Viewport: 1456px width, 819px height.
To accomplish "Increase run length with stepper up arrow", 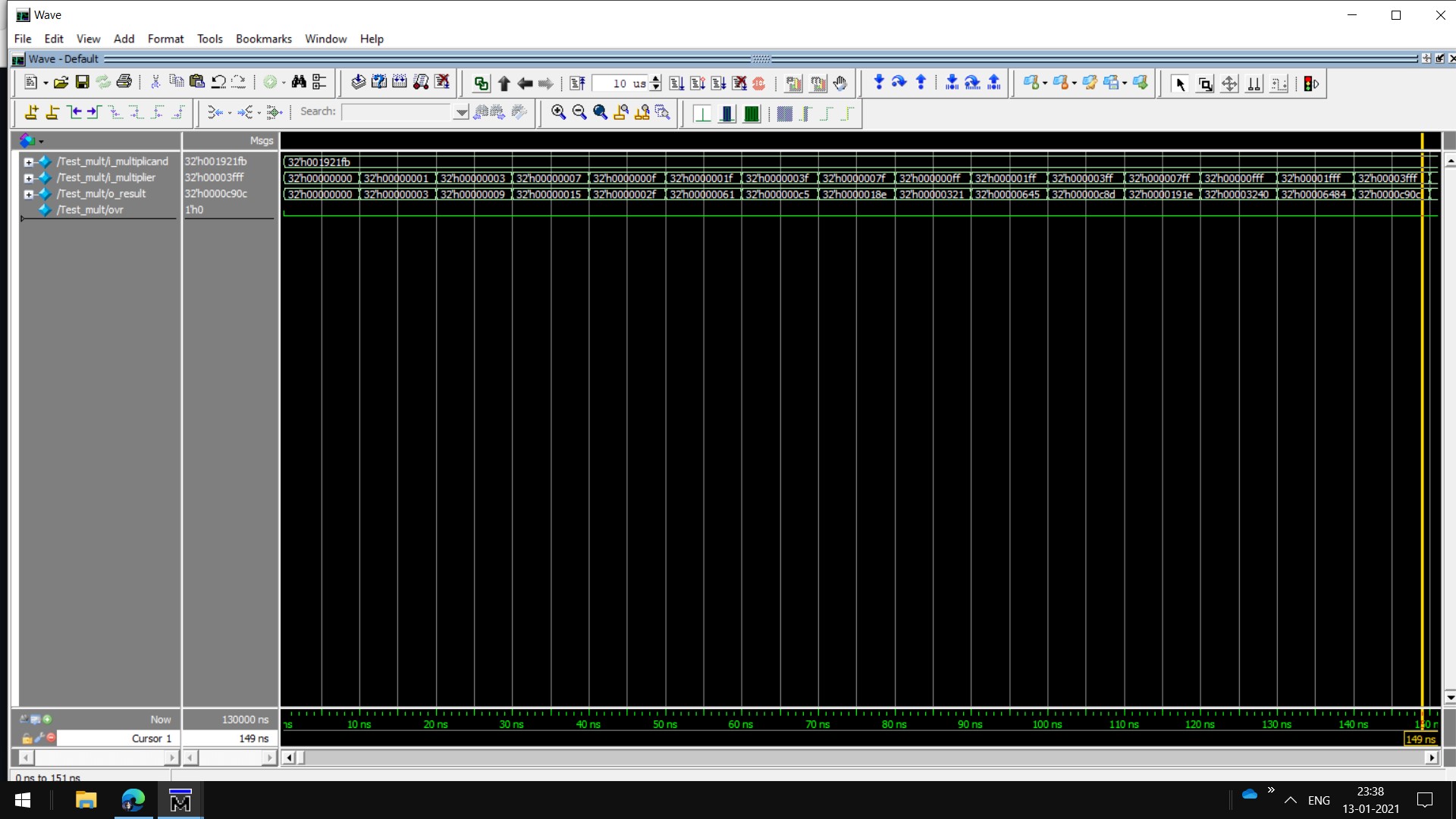I will 656,79.
